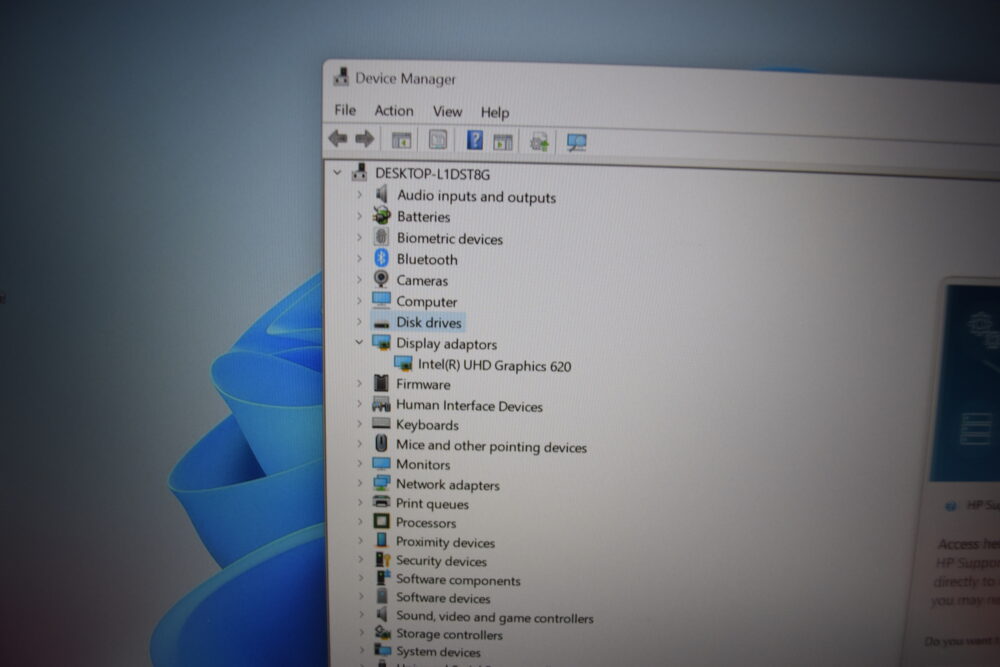The width and height of the screenshot is (1000, 667).
Task: Expand the Processors category
Action: [360, 521]
